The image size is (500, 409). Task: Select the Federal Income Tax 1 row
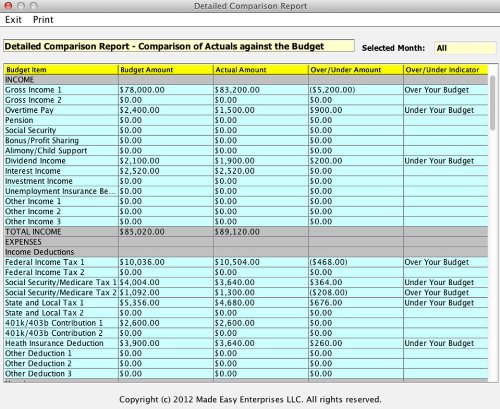246,262
